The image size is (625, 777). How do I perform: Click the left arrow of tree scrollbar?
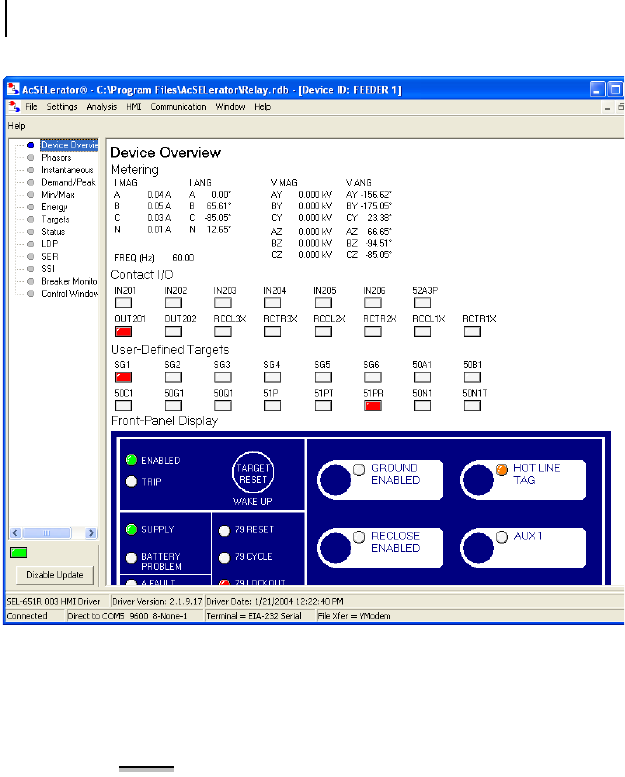[15, 533]
